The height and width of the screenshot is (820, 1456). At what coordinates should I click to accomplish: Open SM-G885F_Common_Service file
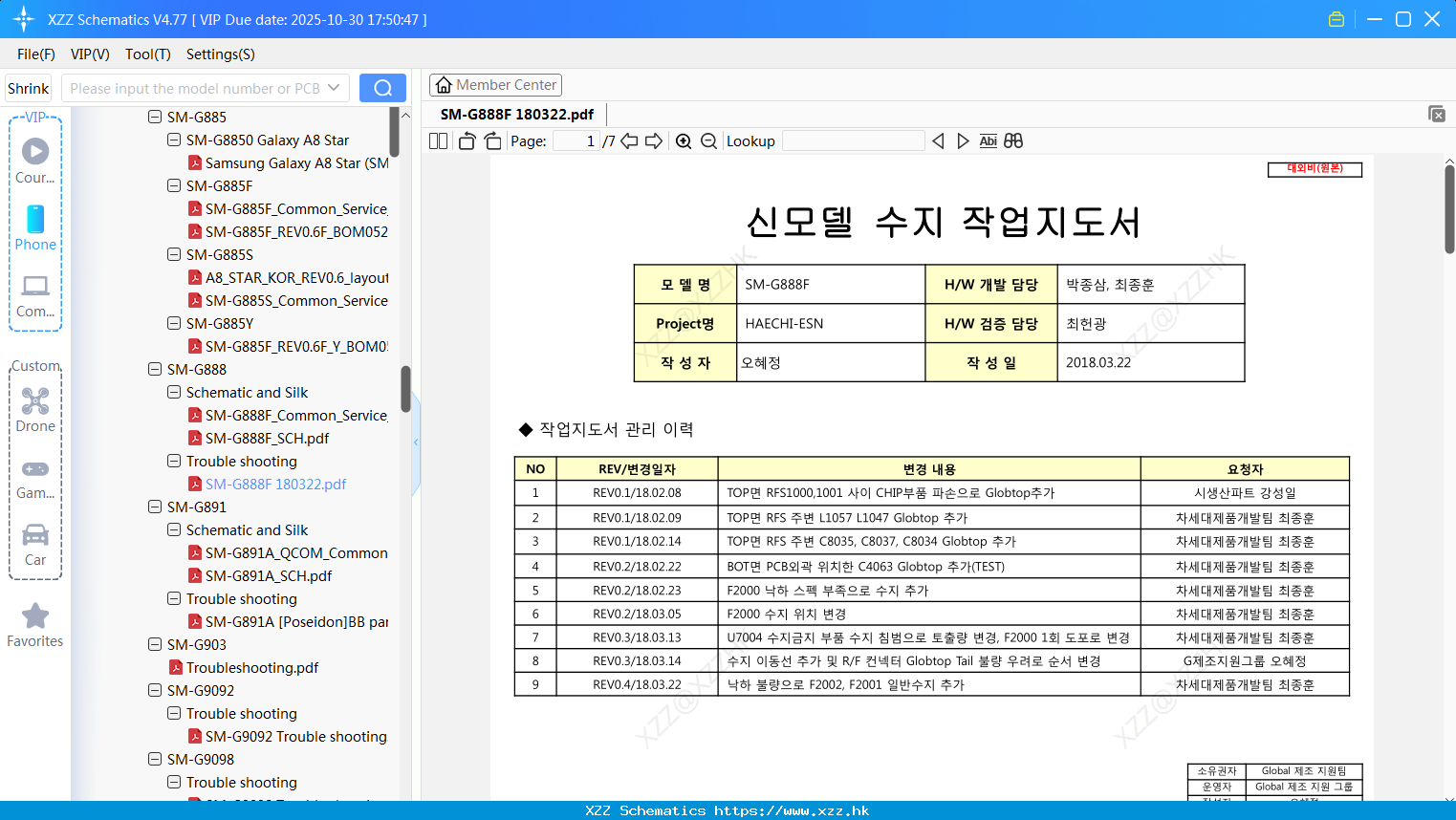click(x=296, y=208)
